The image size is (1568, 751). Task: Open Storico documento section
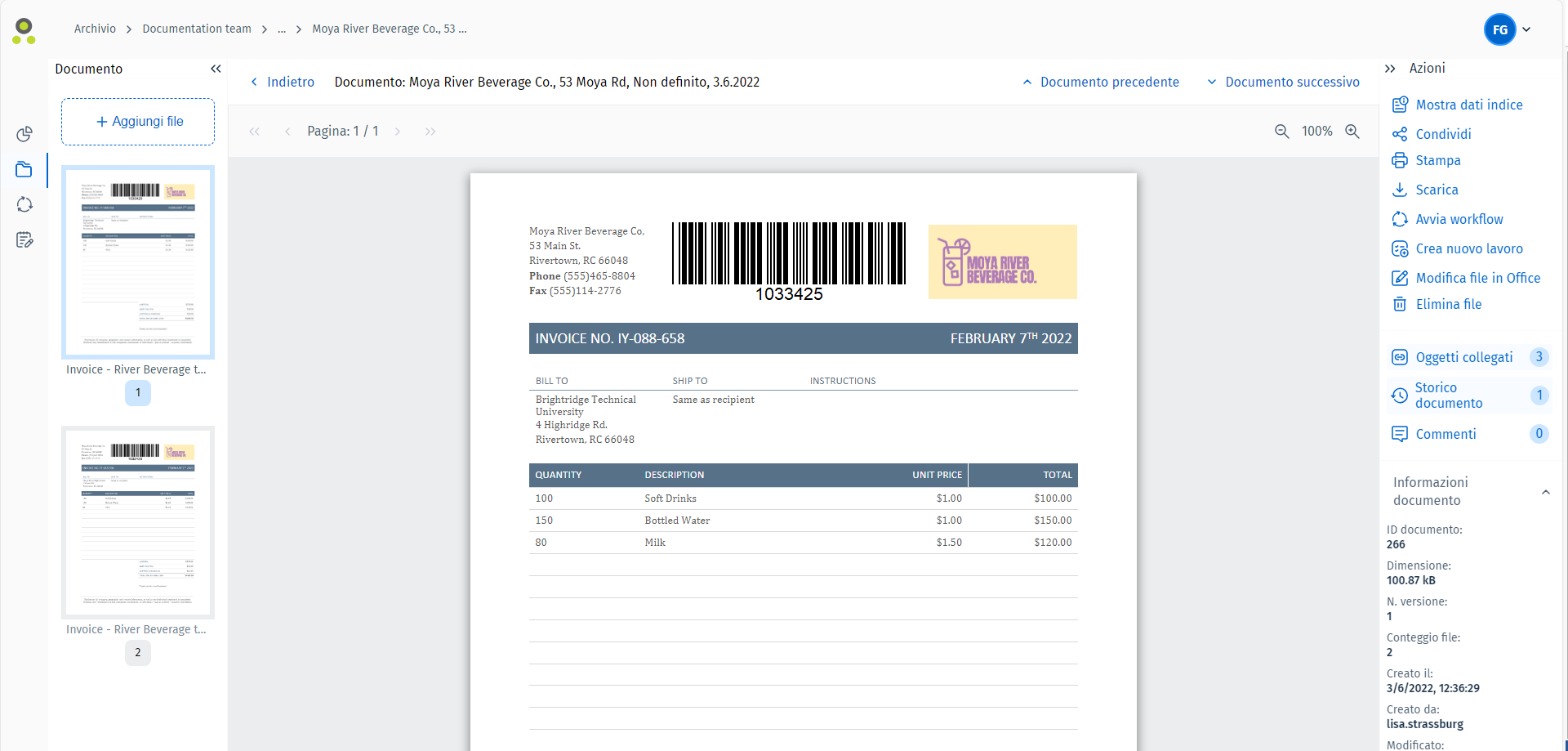tap(1469, 396)
